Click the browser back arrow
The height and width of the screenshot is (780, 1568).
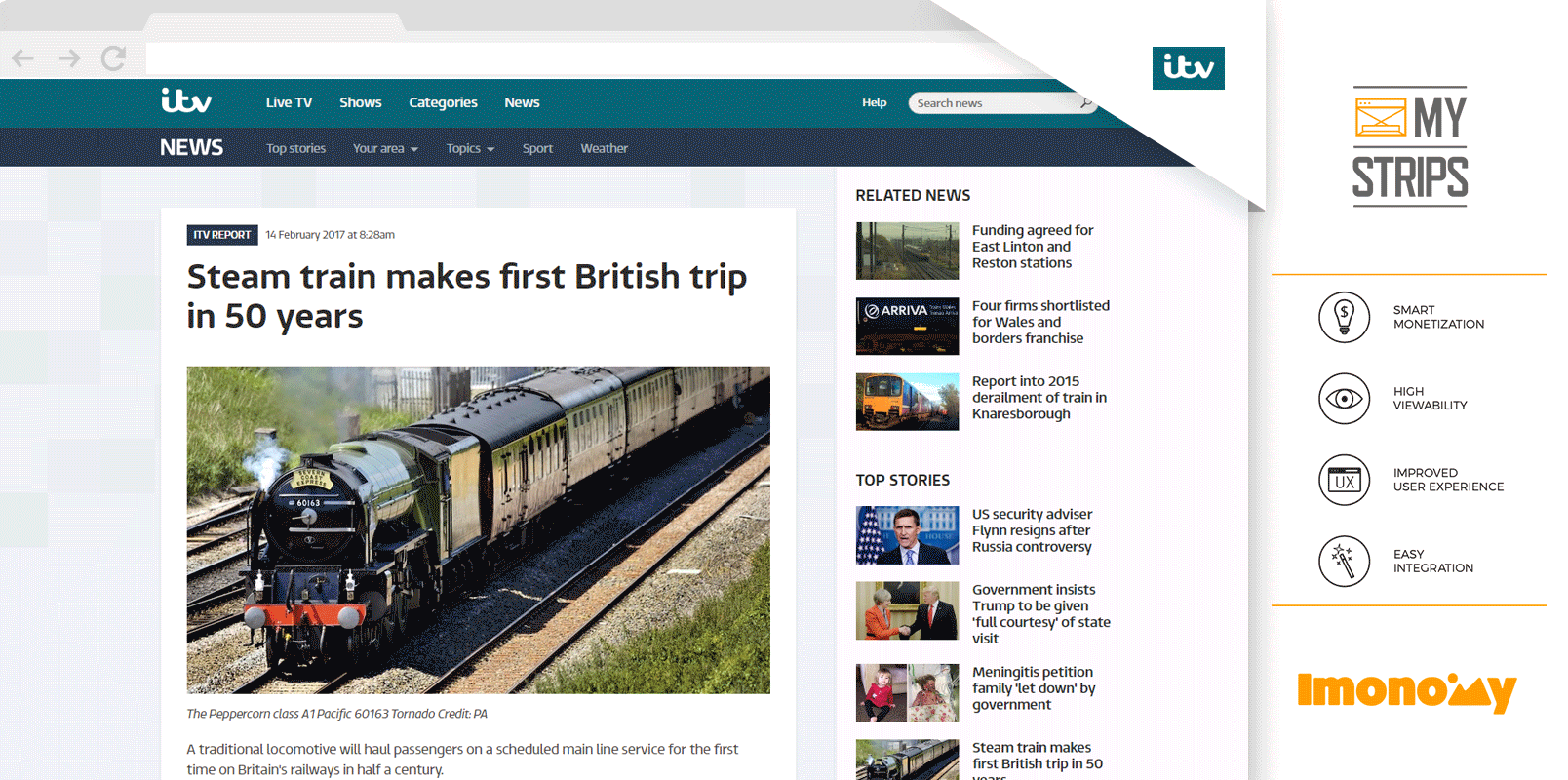click(x=22, y=58)
